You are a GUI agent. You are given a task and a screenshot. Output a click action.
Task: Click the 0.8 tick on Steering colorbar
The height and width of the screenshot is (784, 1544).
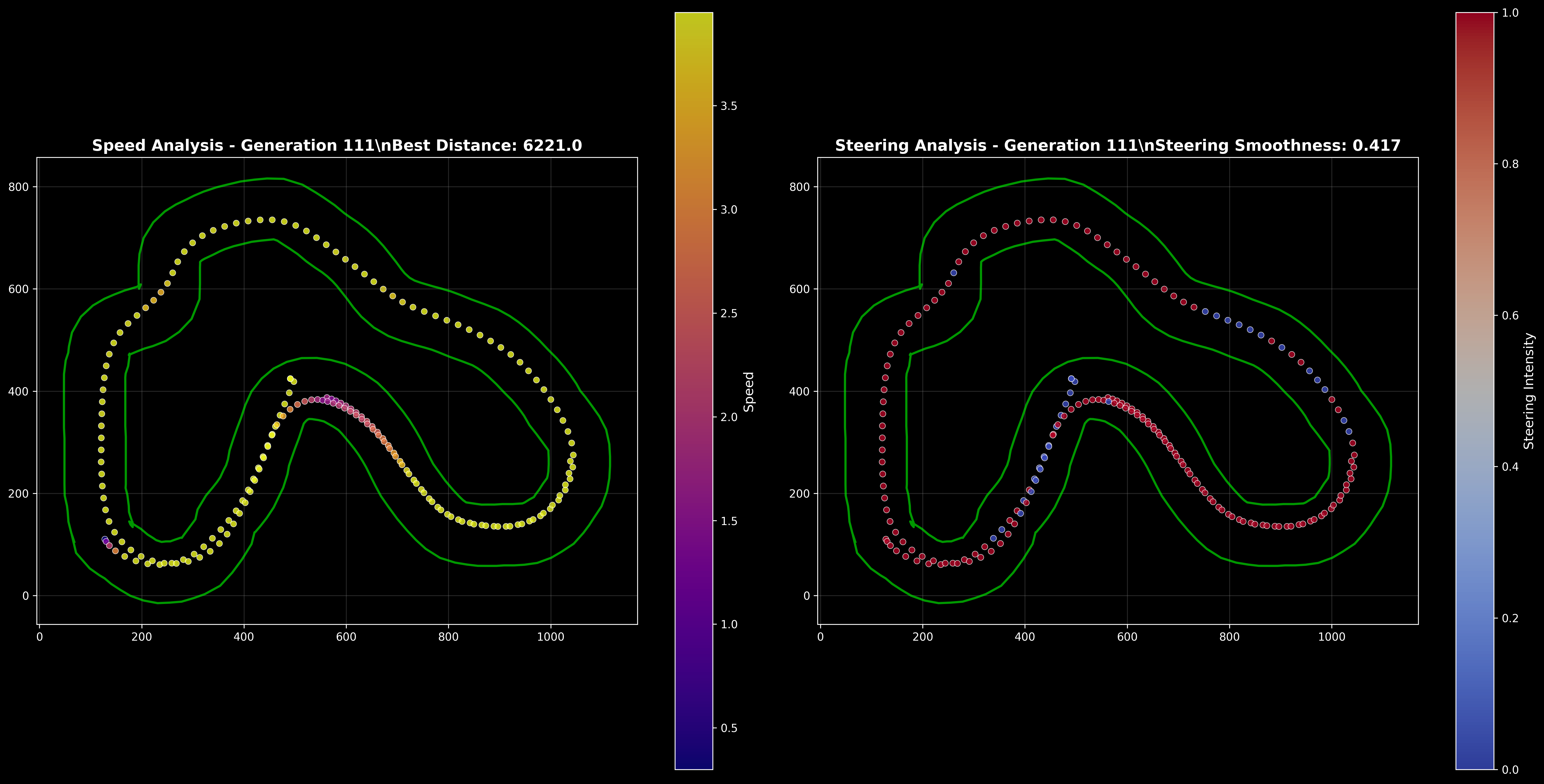pyautogui.click(x=1510, y=164)
